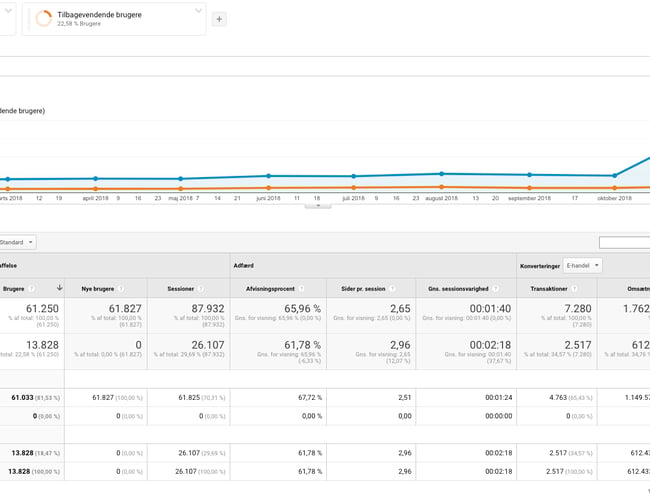The image size is (650, 500).
Task: Click the June 2018 orange line data point
Action: (x=268, y=188)
